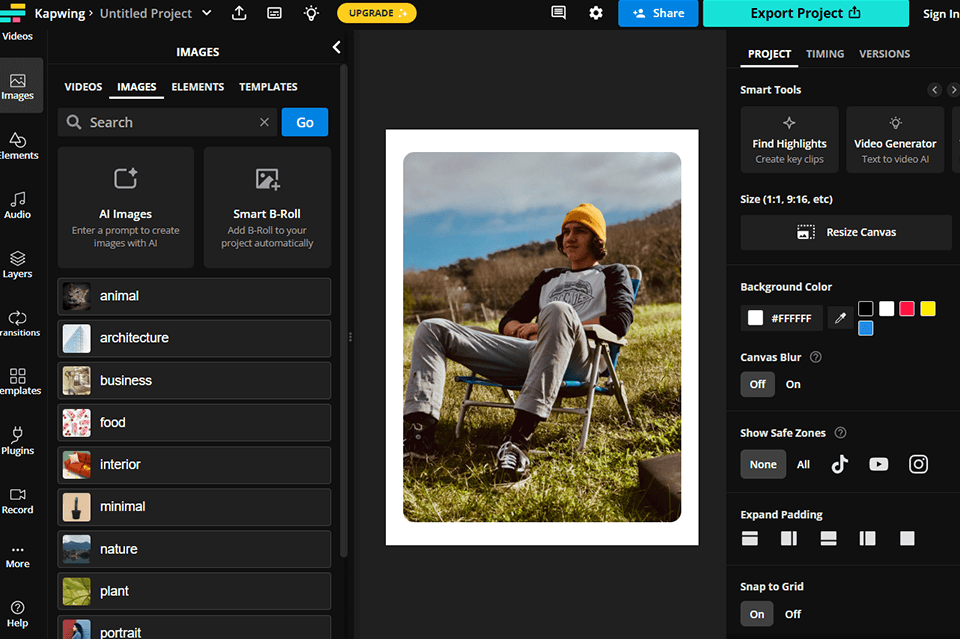Click Sign In link
The image size is (960, 639).
[940, 14]
